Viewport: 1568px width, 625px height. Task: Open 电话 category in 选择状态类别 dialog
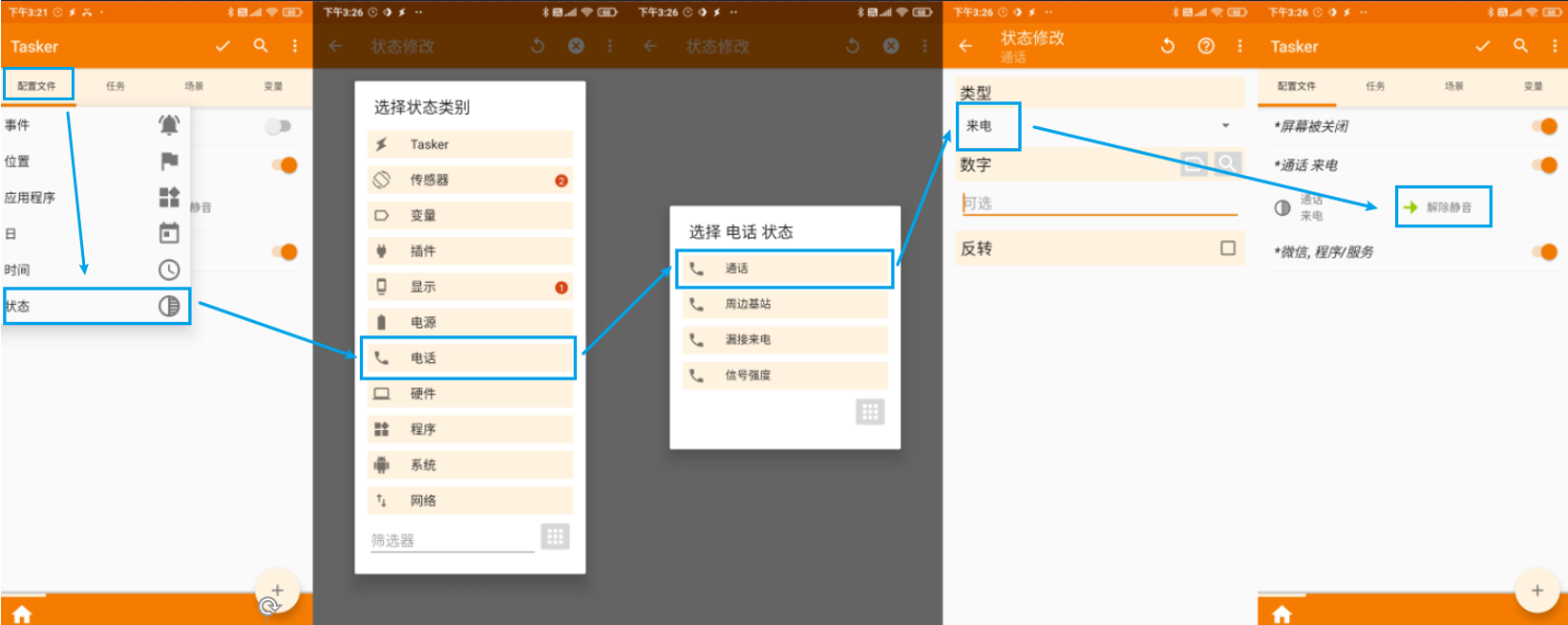click(468, 357)
